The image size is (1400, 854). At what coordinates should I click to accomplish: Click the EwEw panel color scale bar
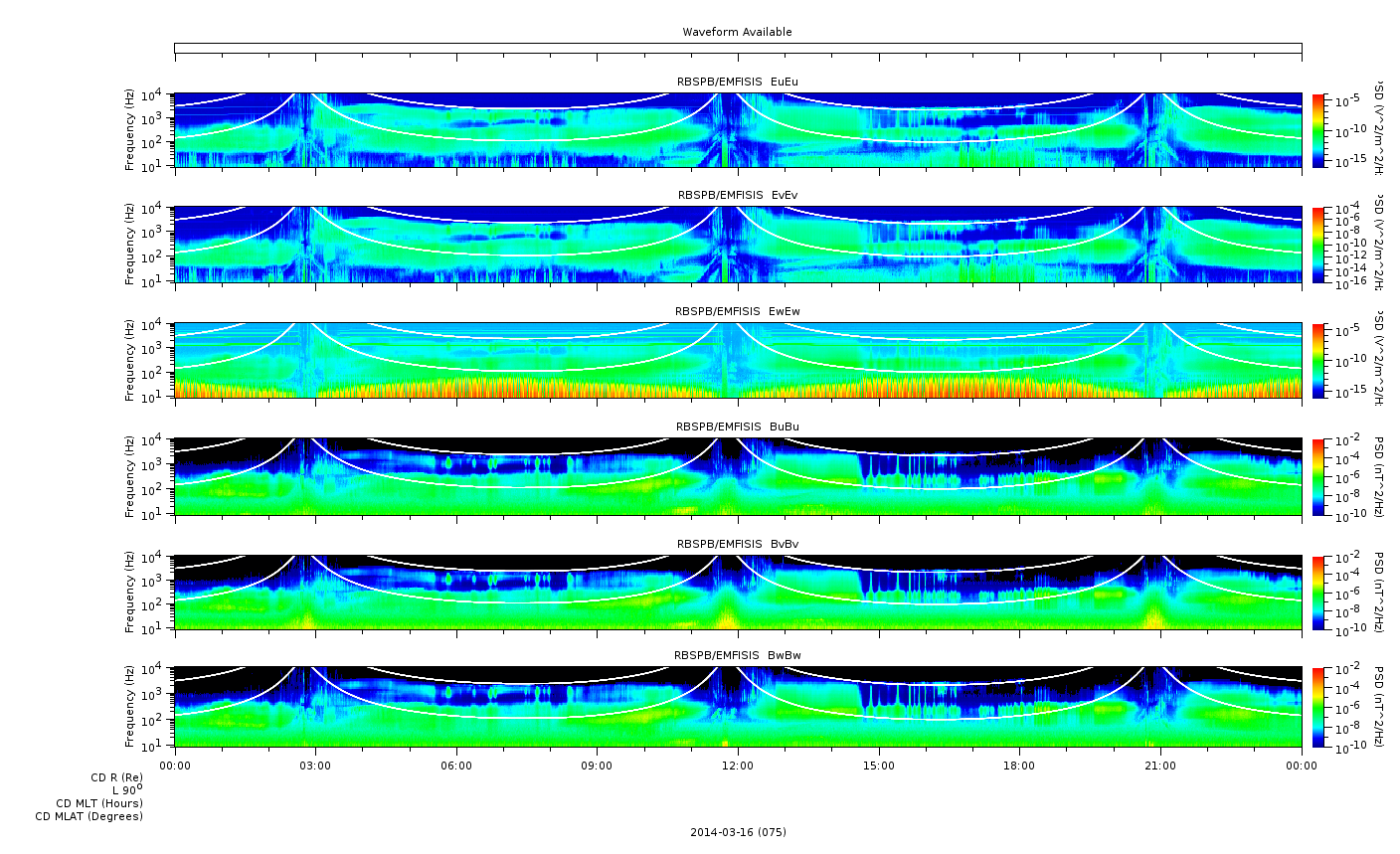tap(1318, 361)
